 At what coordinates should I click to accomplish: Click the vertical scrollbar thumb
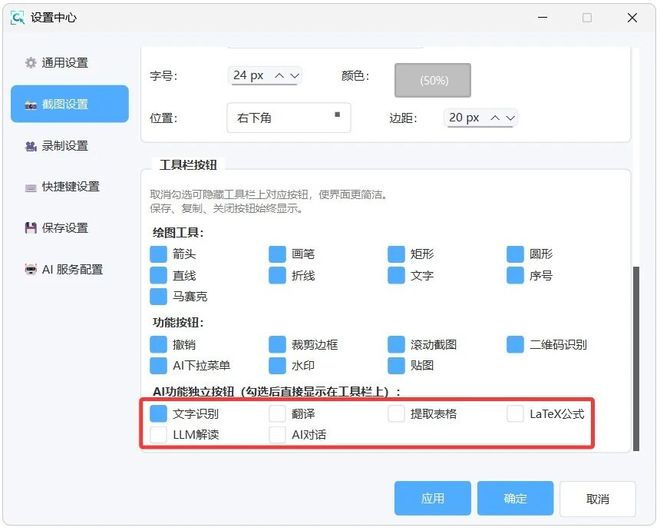coord(636,359)
